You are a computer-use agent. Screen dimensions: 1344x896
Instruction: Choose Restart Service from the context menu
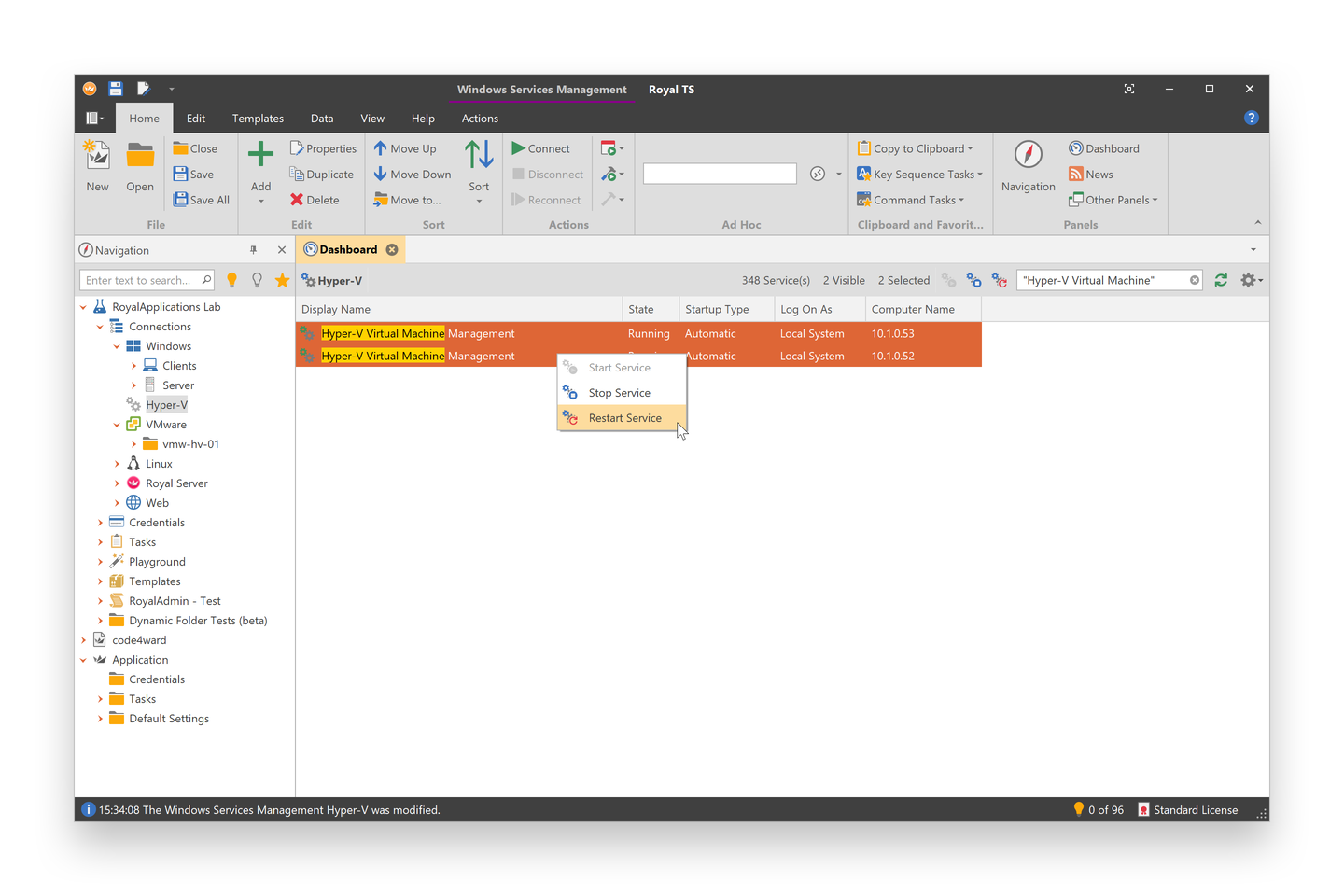[x=623, y=417]
